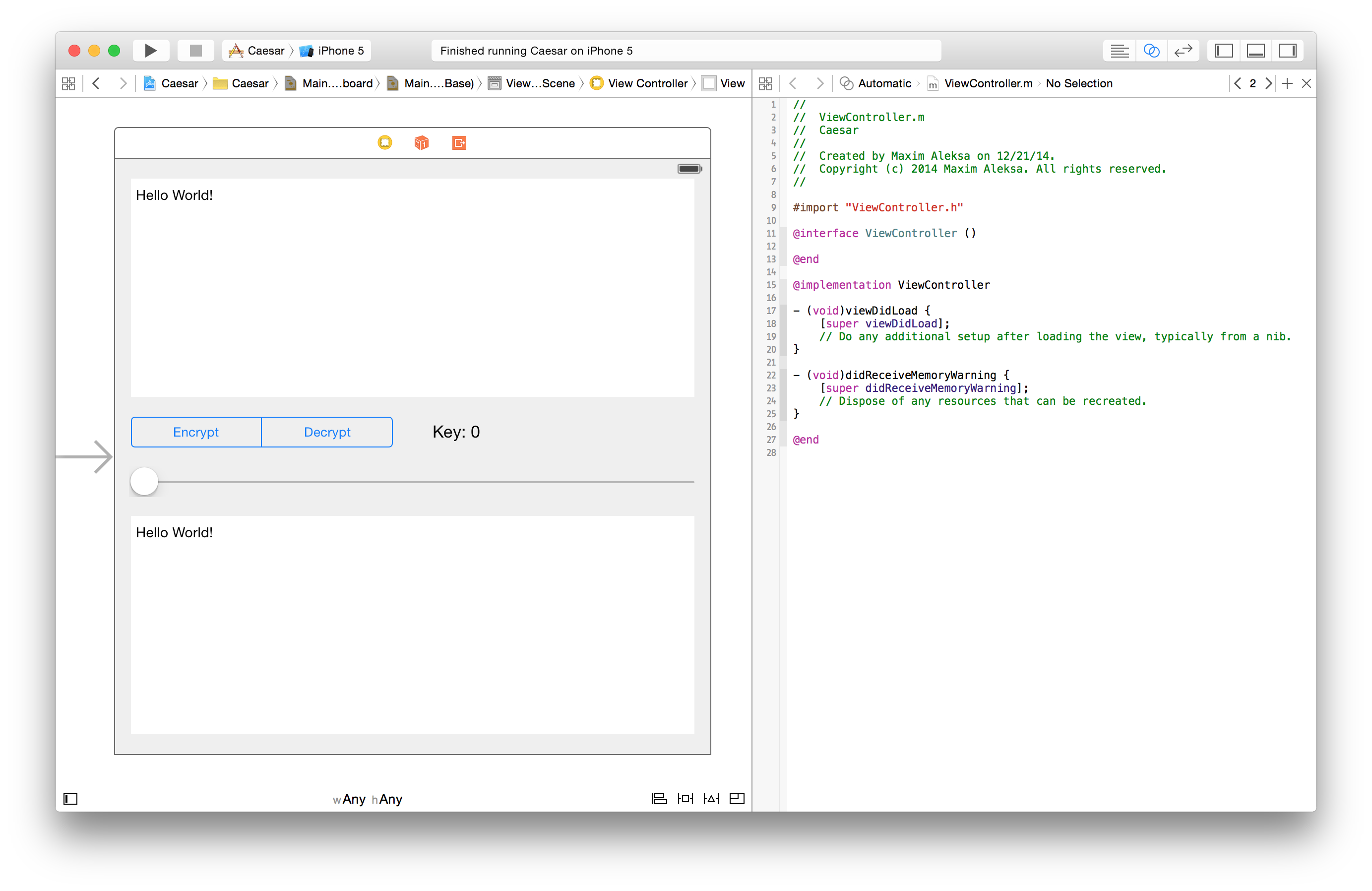Open Resolve Auto Layout Issues menu
The image size is (1372, 891).
(x=711, y=799)
